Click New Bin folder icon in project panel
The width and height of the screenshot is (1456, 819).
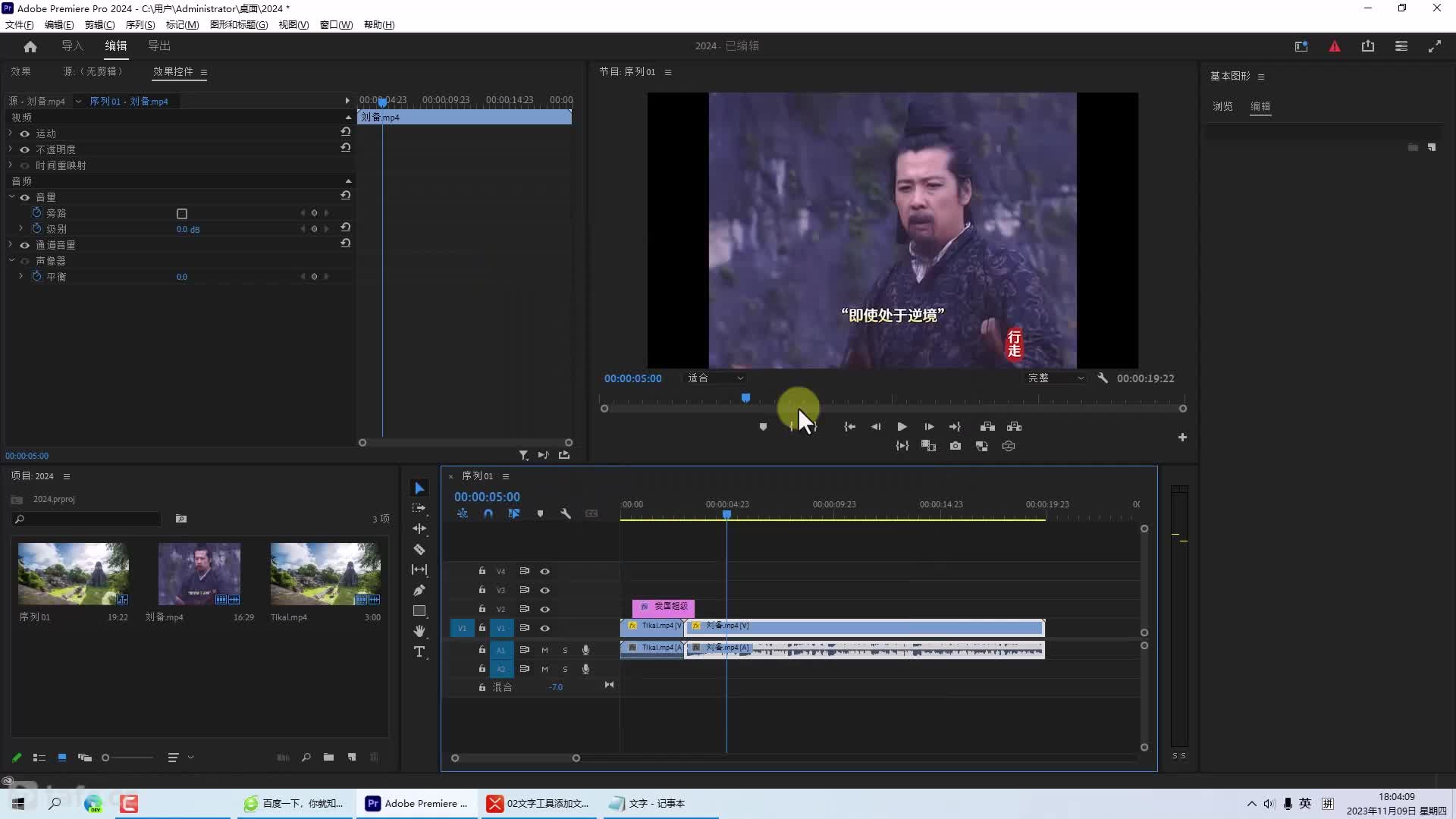(x=328, y=757)
